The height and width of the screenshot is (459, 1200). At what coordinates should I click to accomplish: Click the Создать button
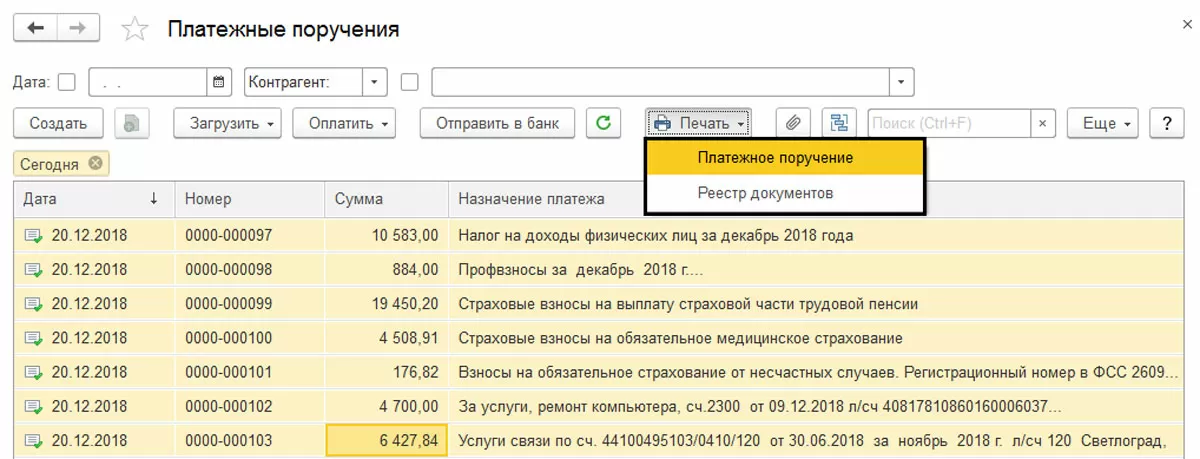(x=58, y=123)
